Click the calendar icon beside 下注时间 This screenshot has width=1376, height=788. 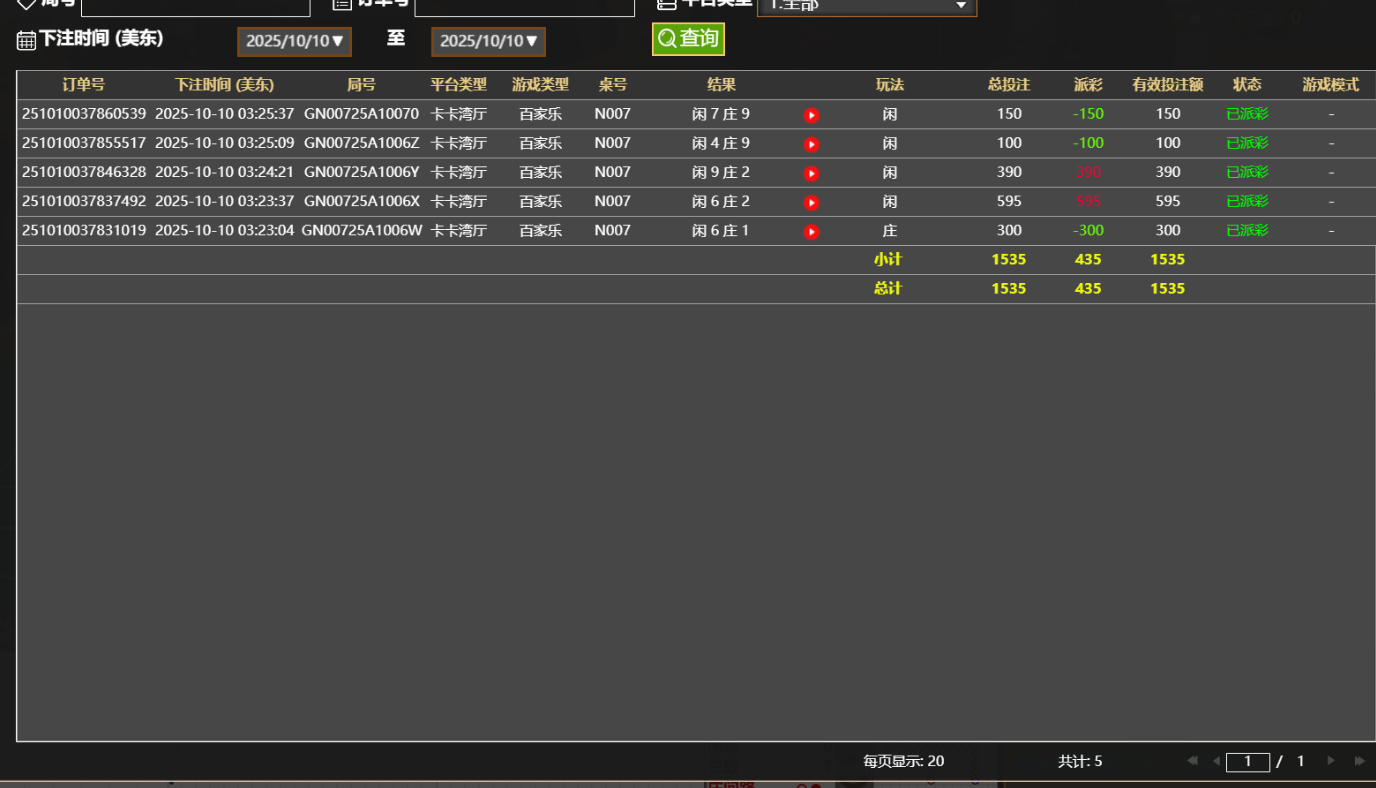[25, 40]
